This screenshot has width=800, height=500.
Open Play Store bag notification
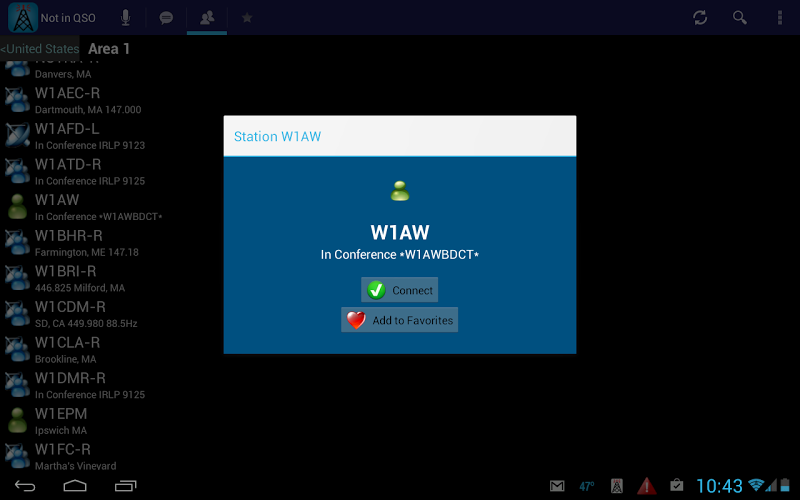(x=677, y=485)
